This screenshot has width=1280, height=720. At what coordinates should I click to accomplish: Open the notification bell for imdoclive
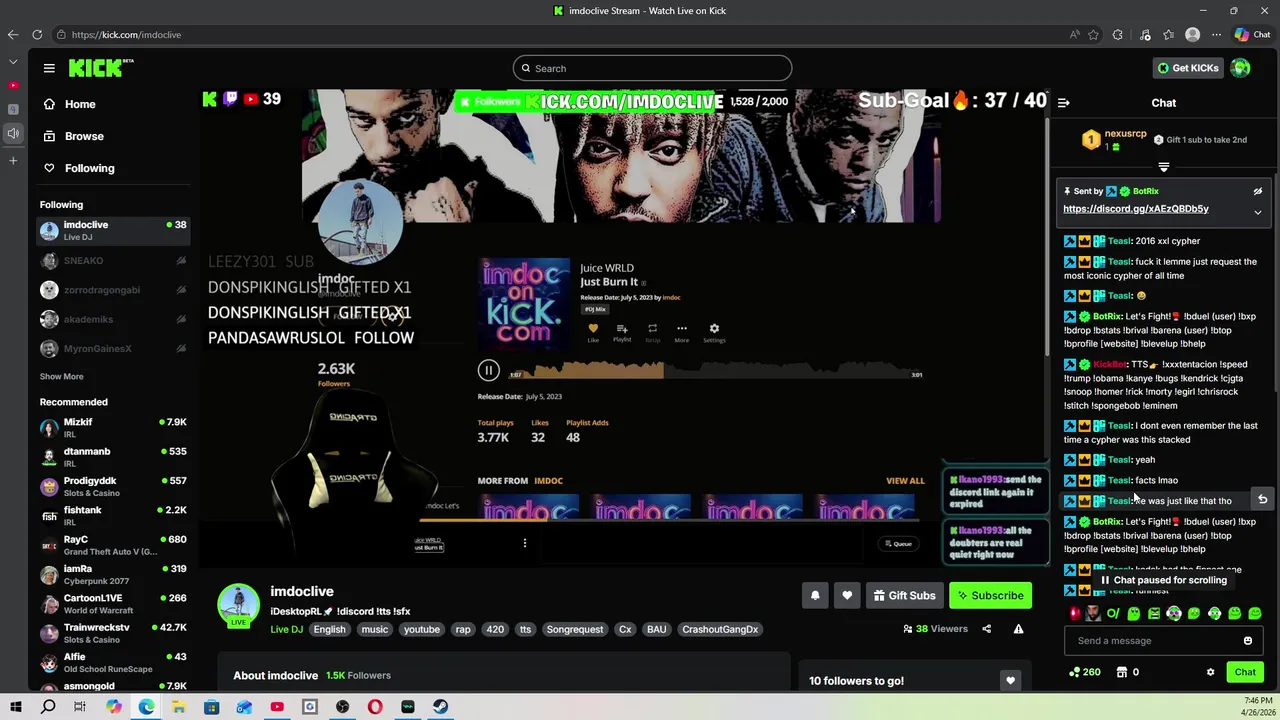[x=815, y=595]
